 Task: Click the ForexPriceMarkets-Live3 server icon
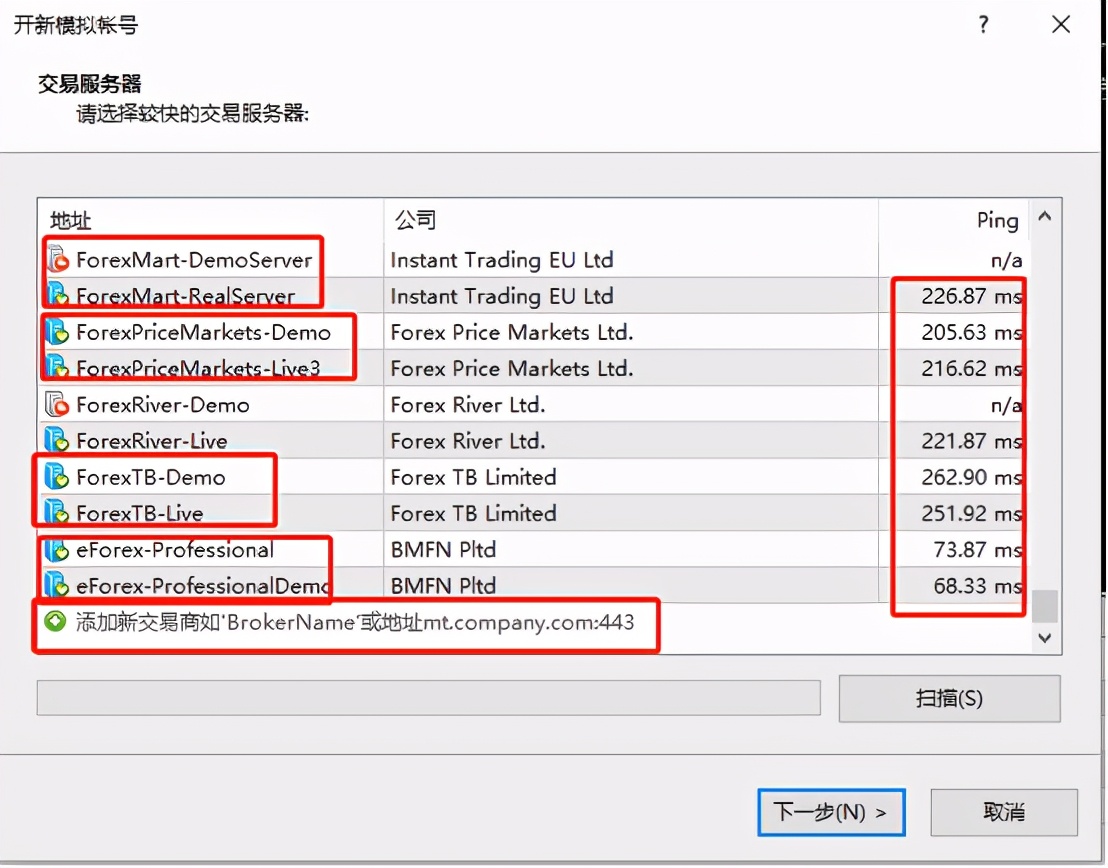pyautogui.click(x=57, y=367)
